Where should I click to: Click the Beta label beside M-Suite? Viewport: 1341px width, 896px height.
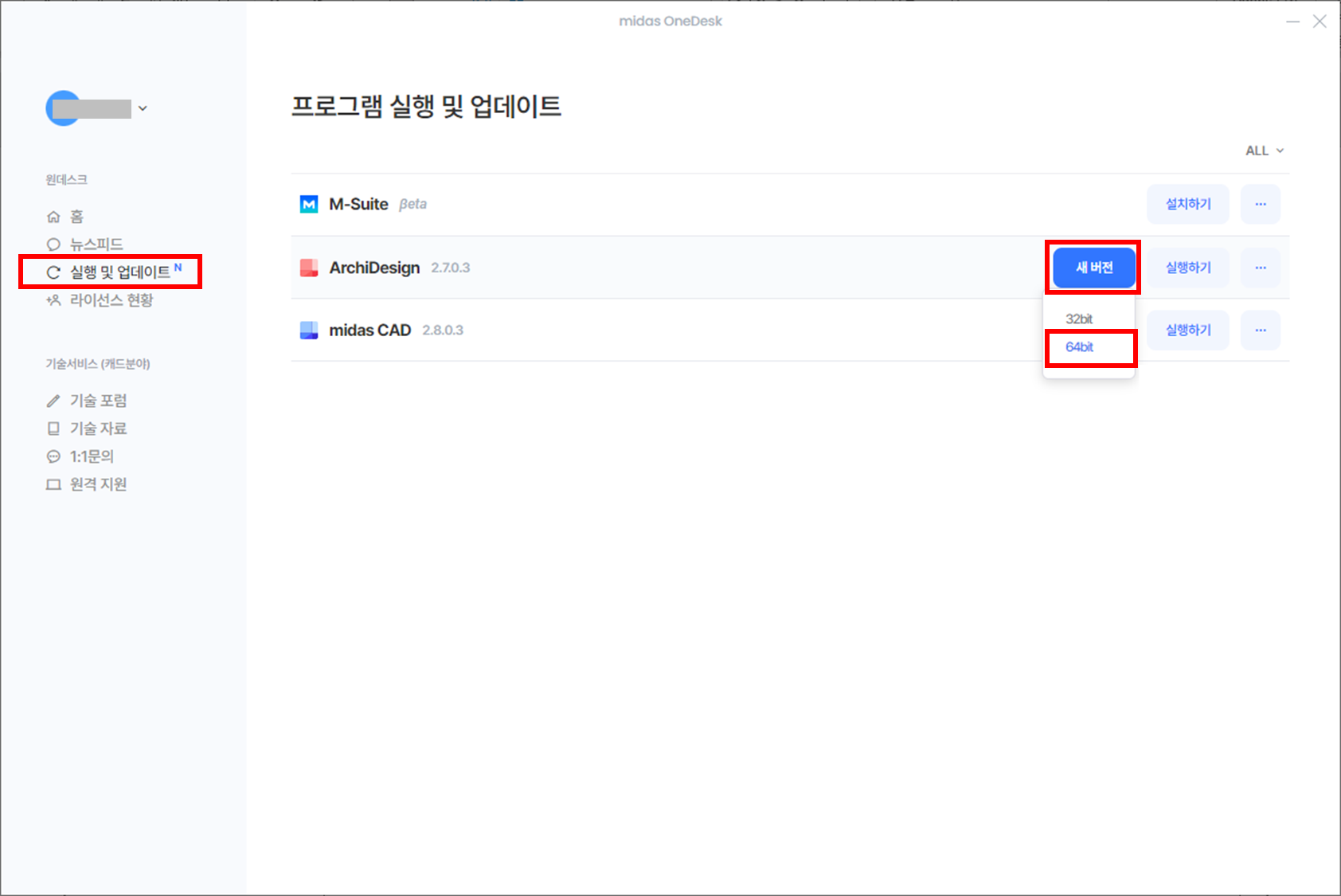point(412,204)
